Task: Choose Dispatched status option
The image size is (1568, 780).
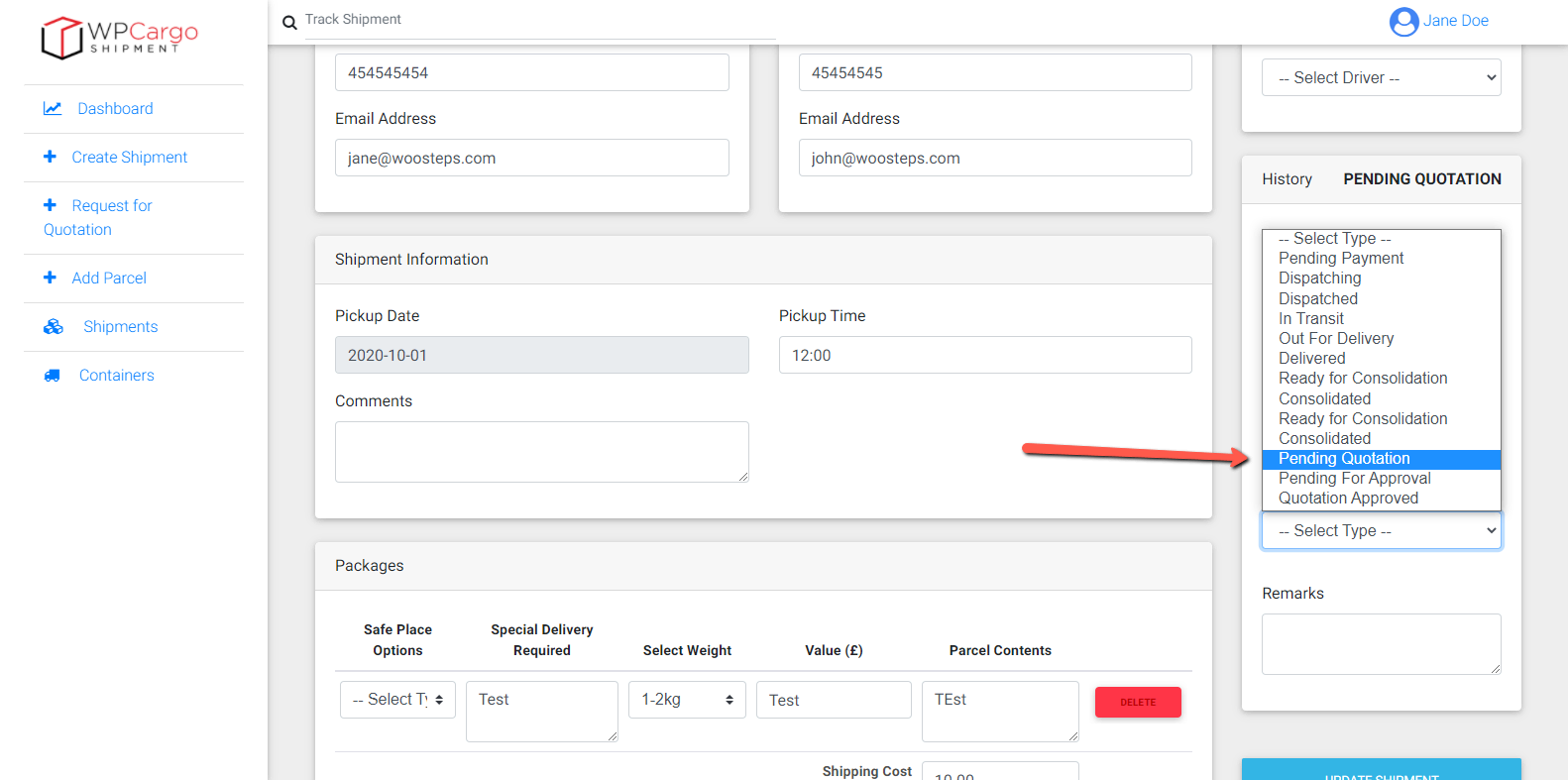Action: (1381, 298)
